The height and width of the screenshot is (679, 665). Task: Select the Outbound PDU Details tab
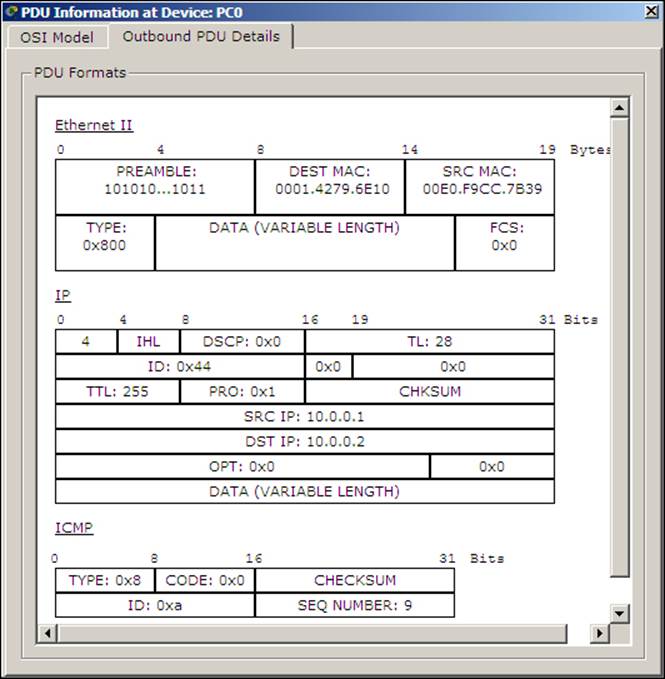(x=201, y=36)
